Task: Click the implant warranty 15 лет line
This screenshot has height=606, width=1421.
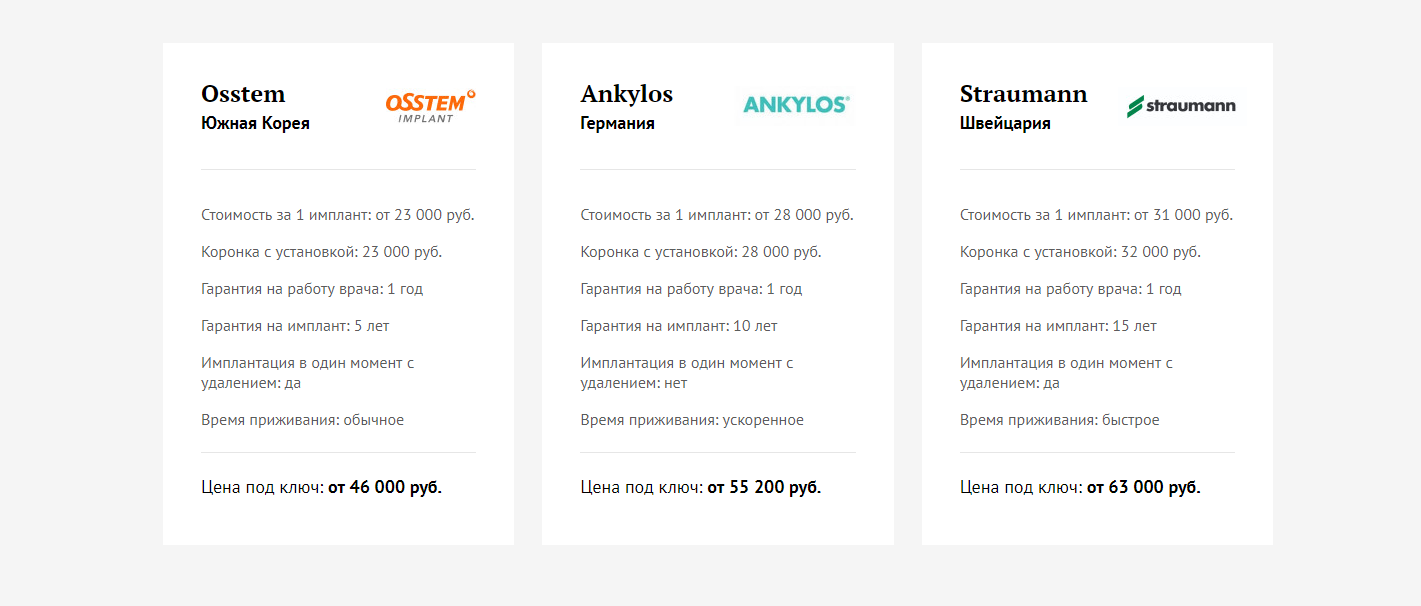Action: [x=1058, y=326]
